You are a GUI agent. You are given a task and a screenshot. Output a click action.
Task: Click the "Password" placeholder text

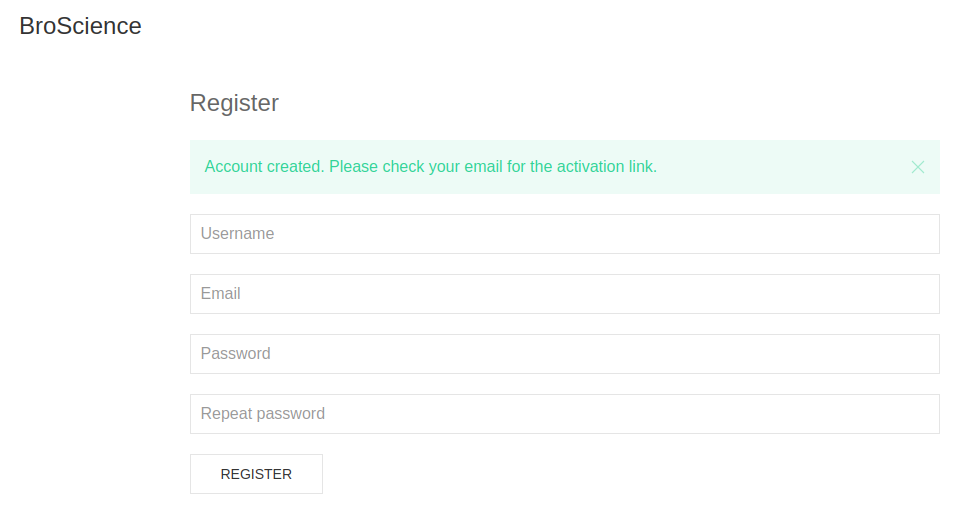[x=235, y=354]
